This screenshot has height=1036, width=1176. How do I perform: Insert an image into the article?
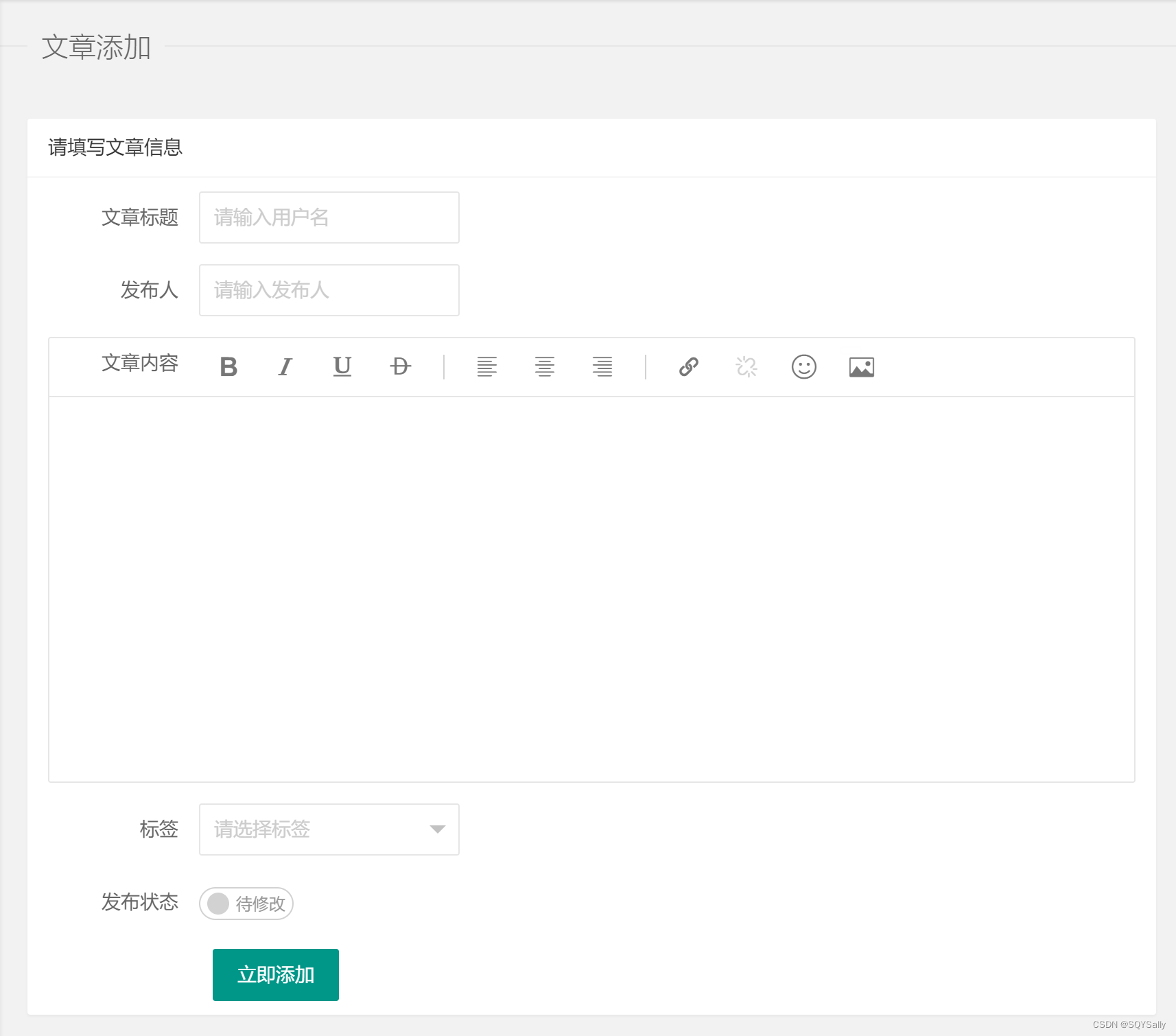[862, 367]
